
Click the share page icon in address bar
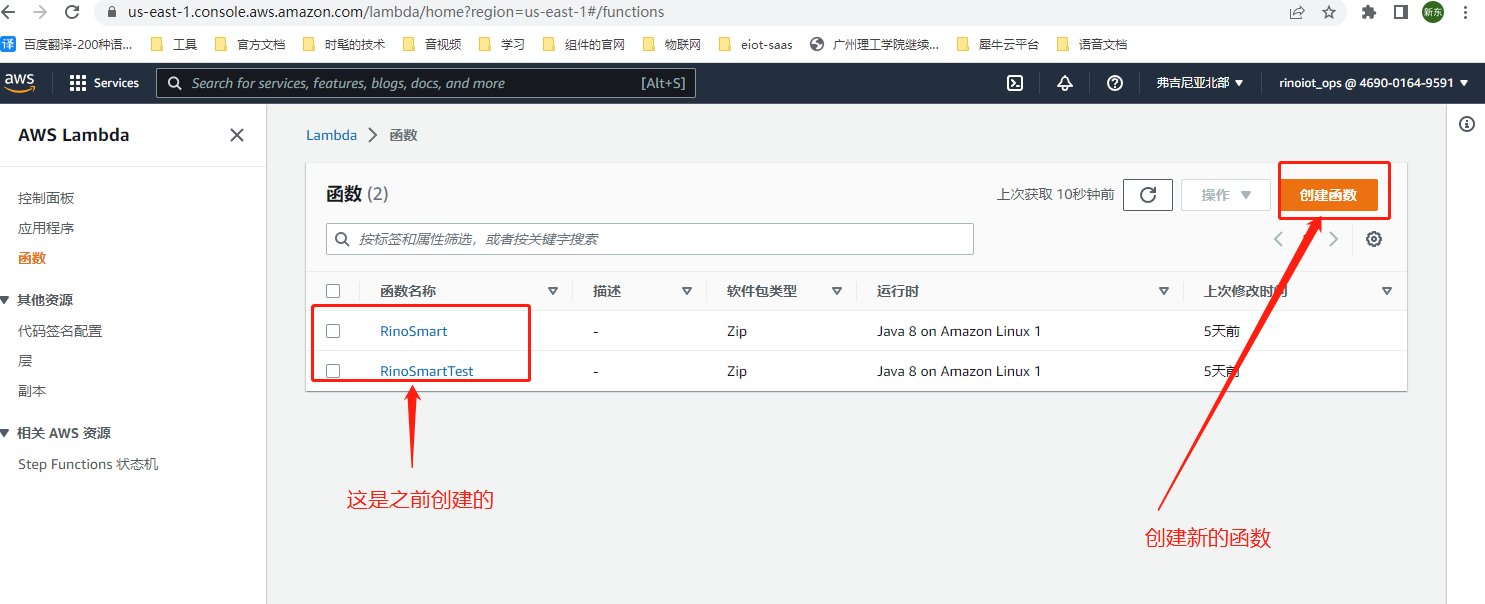(x=1297, y=12)
